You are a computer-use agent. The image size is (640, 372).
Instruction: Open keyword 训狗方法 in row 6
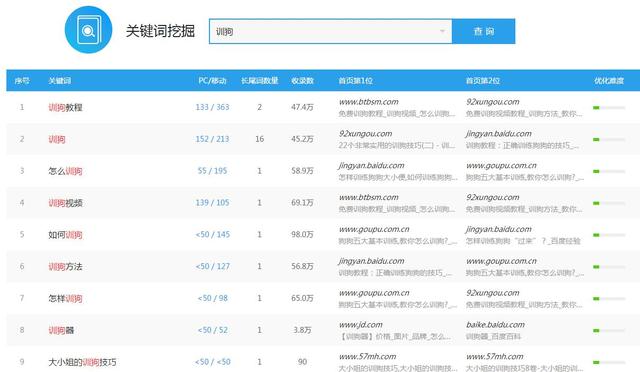[x=65, y=267]
